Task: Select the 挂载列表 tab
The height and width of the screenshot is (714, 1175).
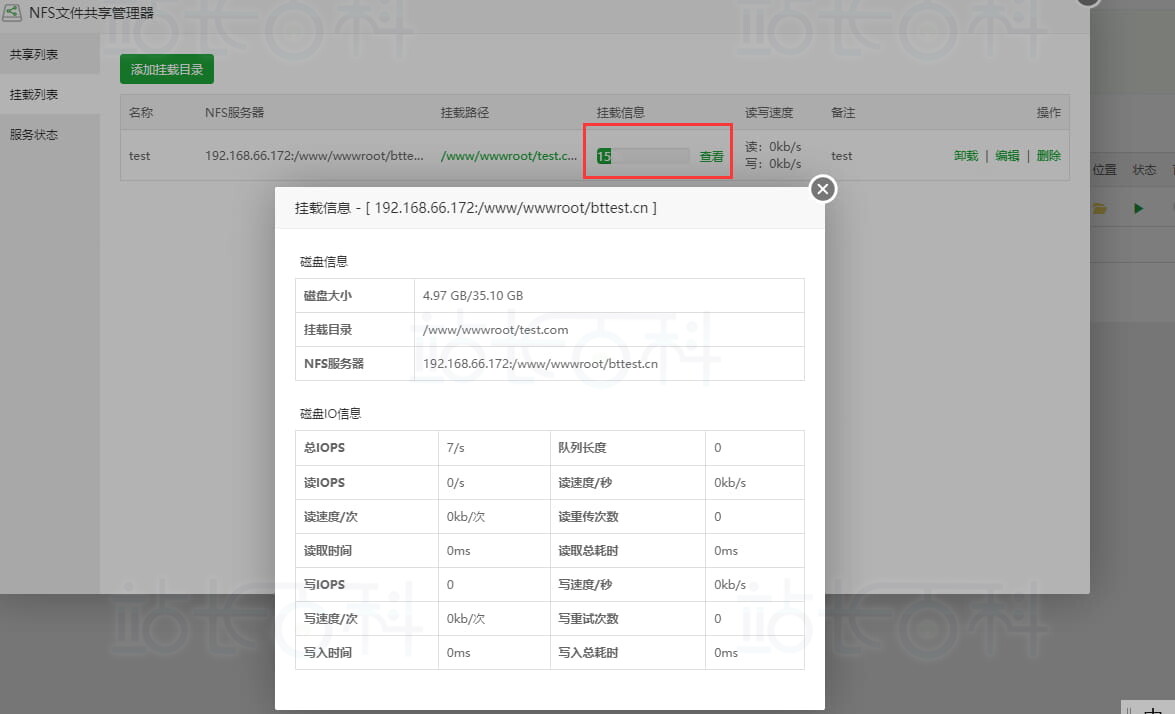Action: [34, 94]
